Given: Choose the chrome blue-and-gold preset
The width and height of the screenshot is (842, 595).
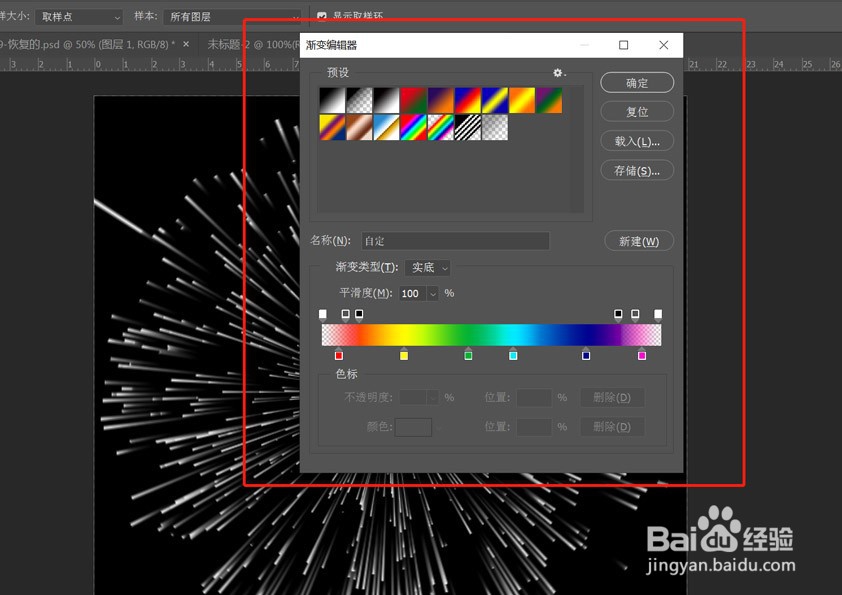Looking at the screenshot, I should 386,127.
